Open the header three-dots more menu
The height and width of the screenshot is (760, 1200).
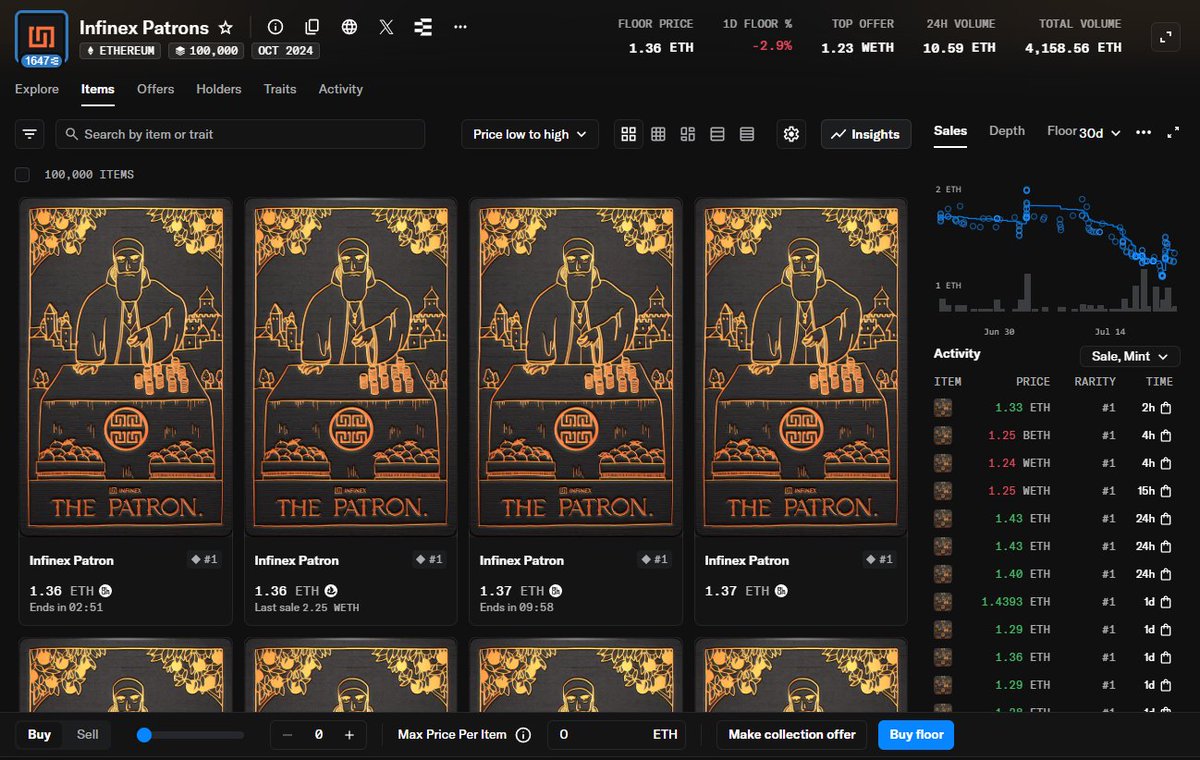(460, 27)
